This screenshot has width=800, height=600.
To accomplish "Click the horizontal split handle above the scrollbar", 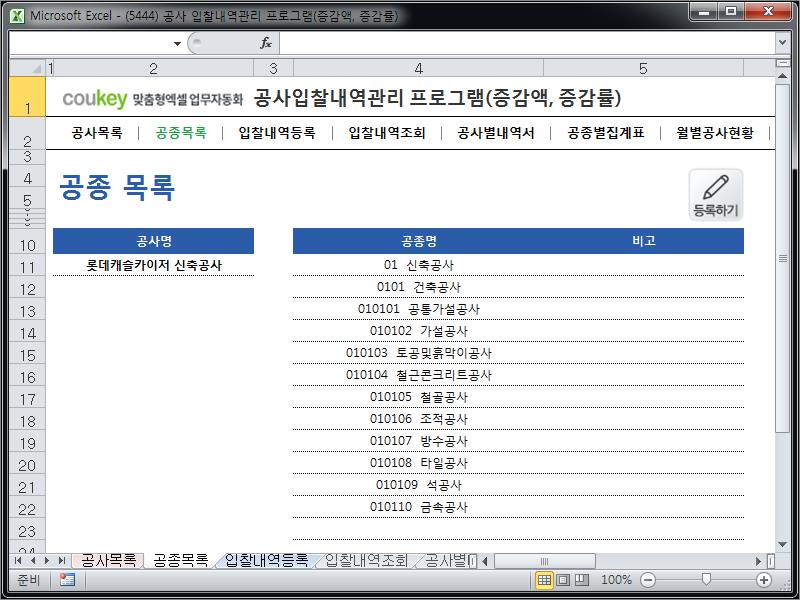I will pyautogui.click(x=782, y=63).
